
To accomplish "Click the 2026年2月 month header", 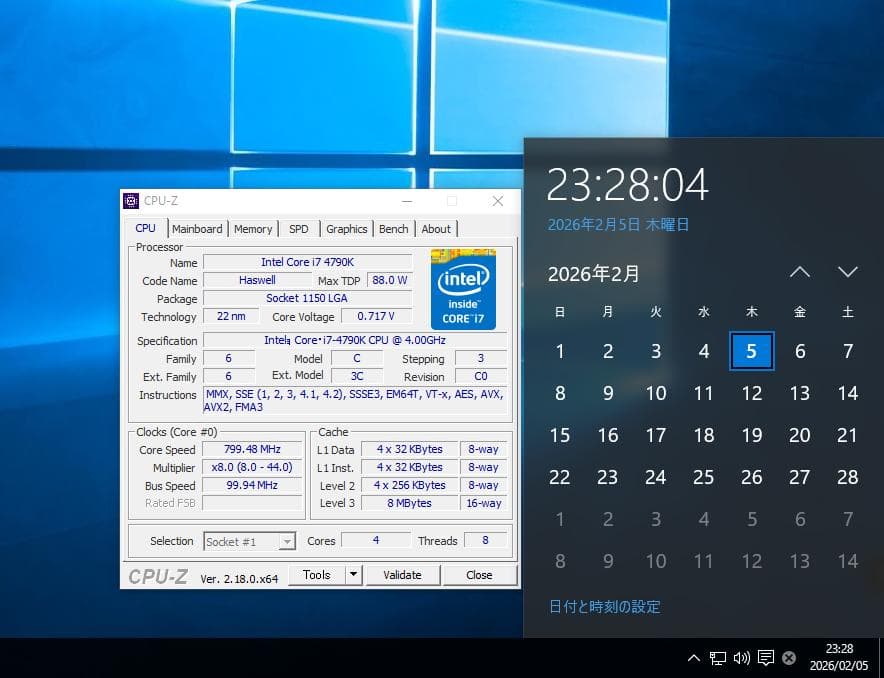I will click(595, 273).
